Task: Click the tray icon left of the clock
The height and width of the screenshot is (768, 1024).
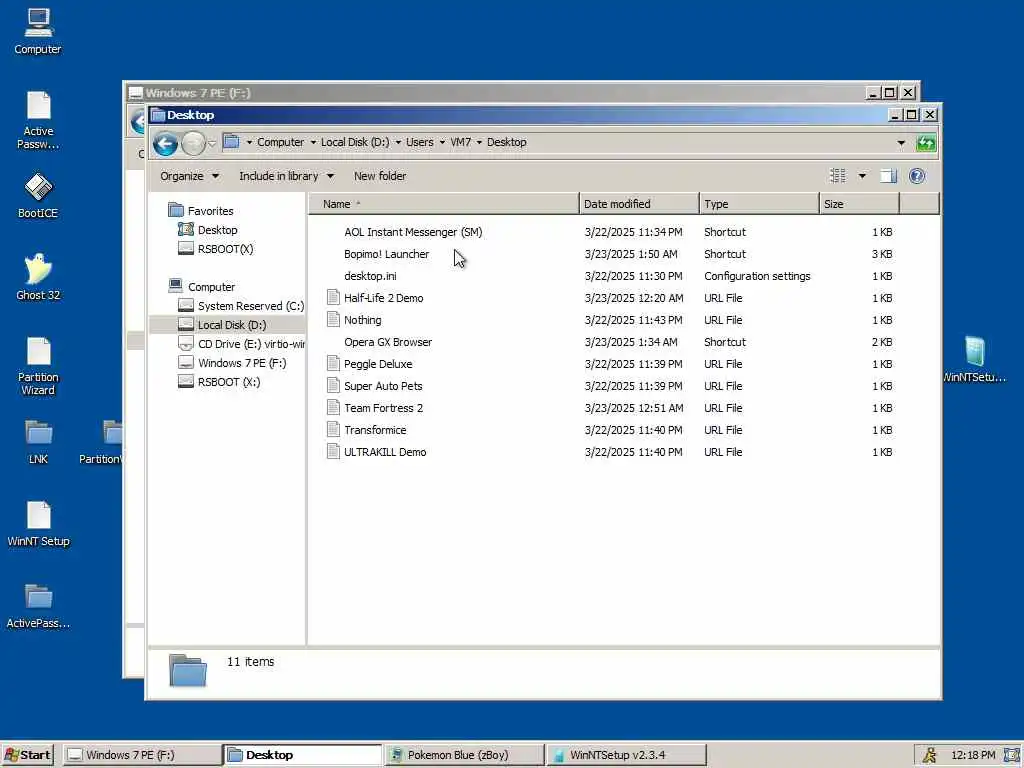Action: pos(929,755)
